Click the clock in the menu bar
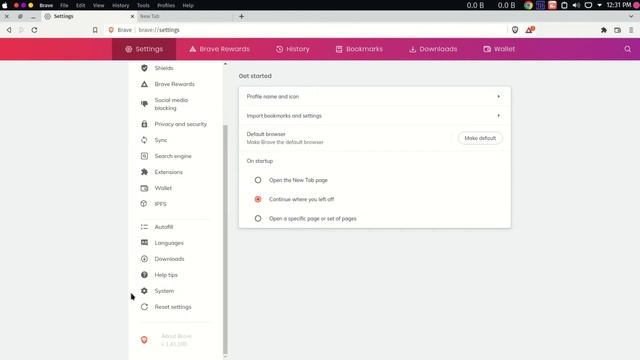 pos(618,5)
